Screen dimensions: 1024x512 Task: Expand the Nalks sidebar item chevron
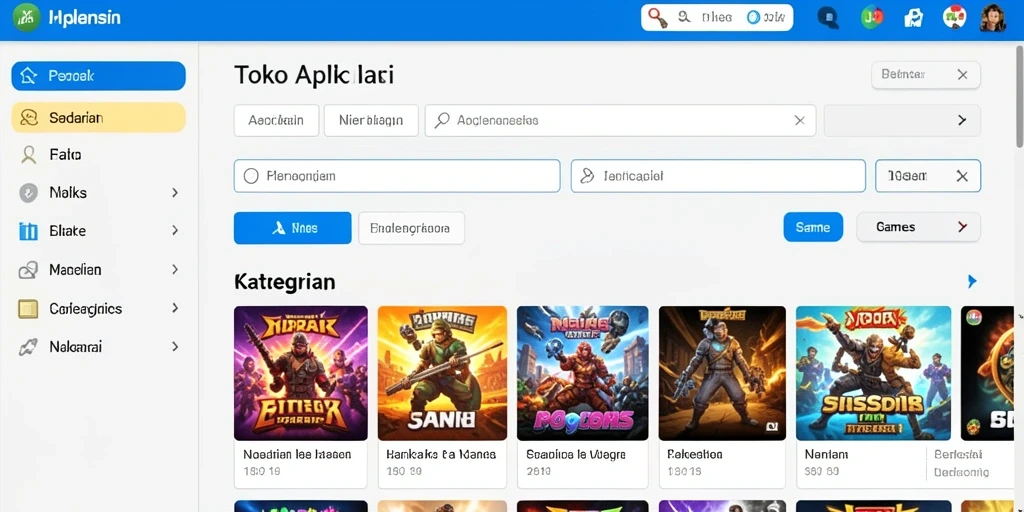point(174,193)
